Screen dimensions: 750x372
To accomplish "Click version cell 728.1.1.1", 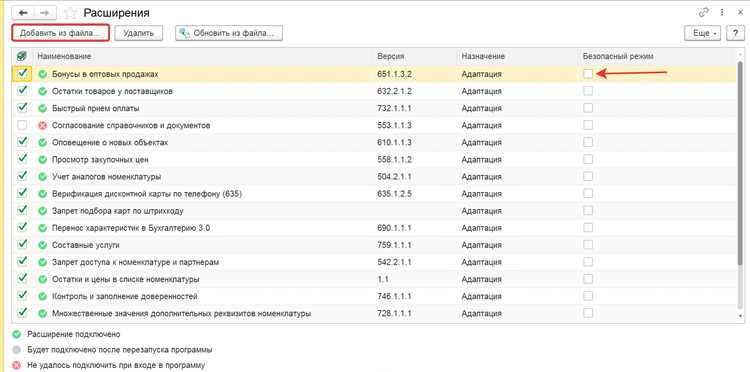I will [x=395, y=314].
